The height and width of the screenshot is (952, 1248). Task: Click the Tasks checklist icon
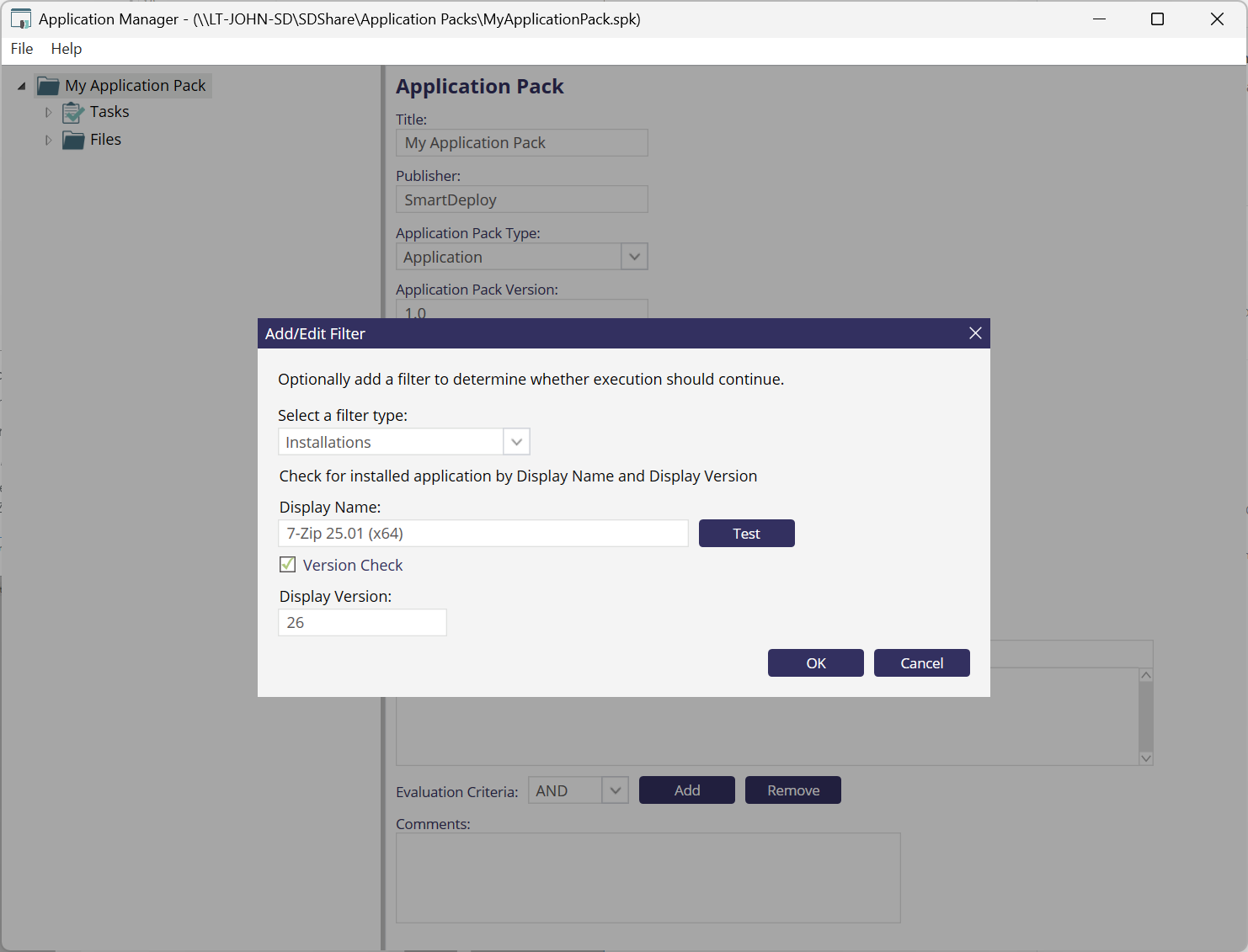73,112
